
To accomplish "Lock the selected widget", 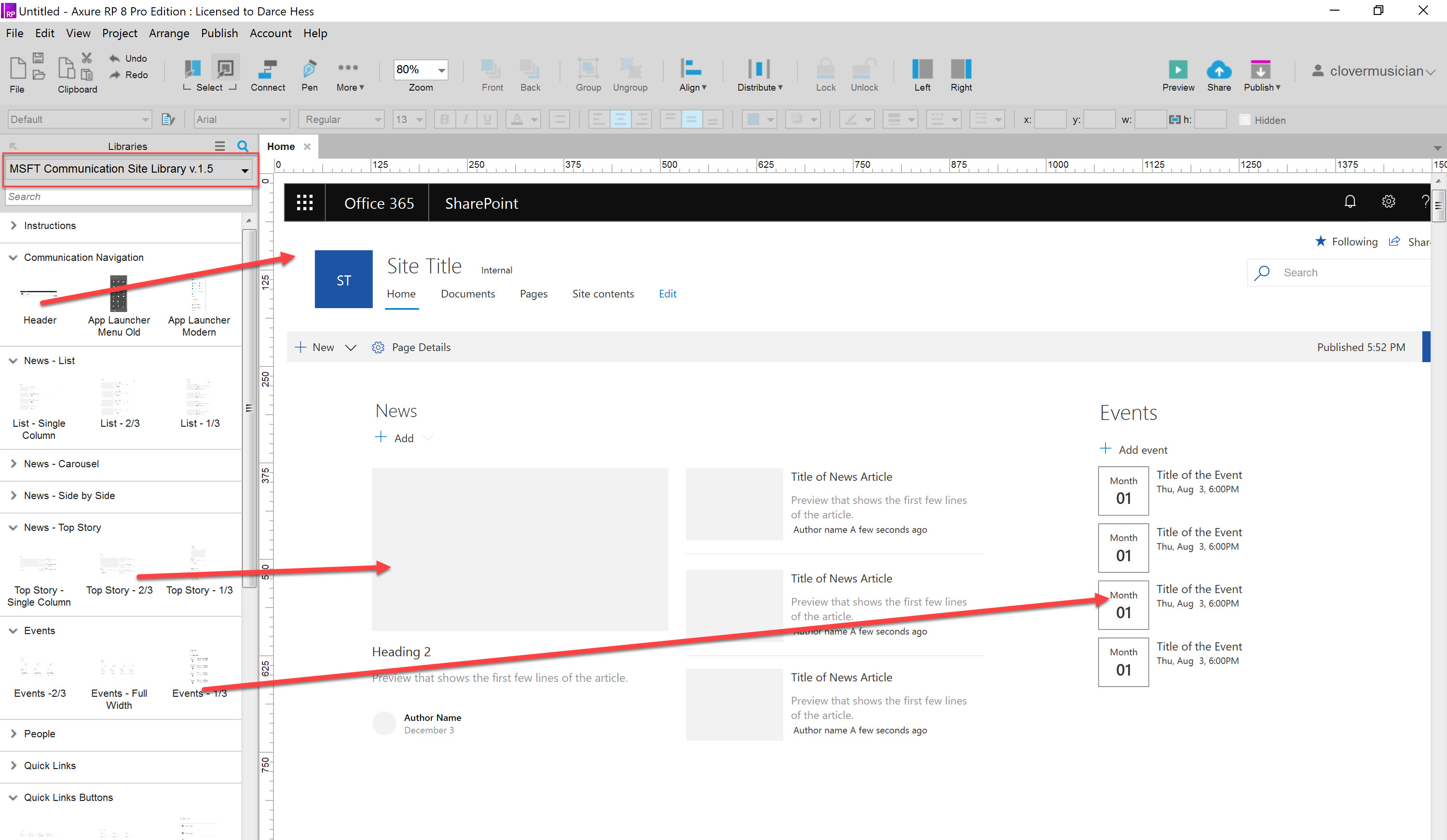I will [825, 73].
